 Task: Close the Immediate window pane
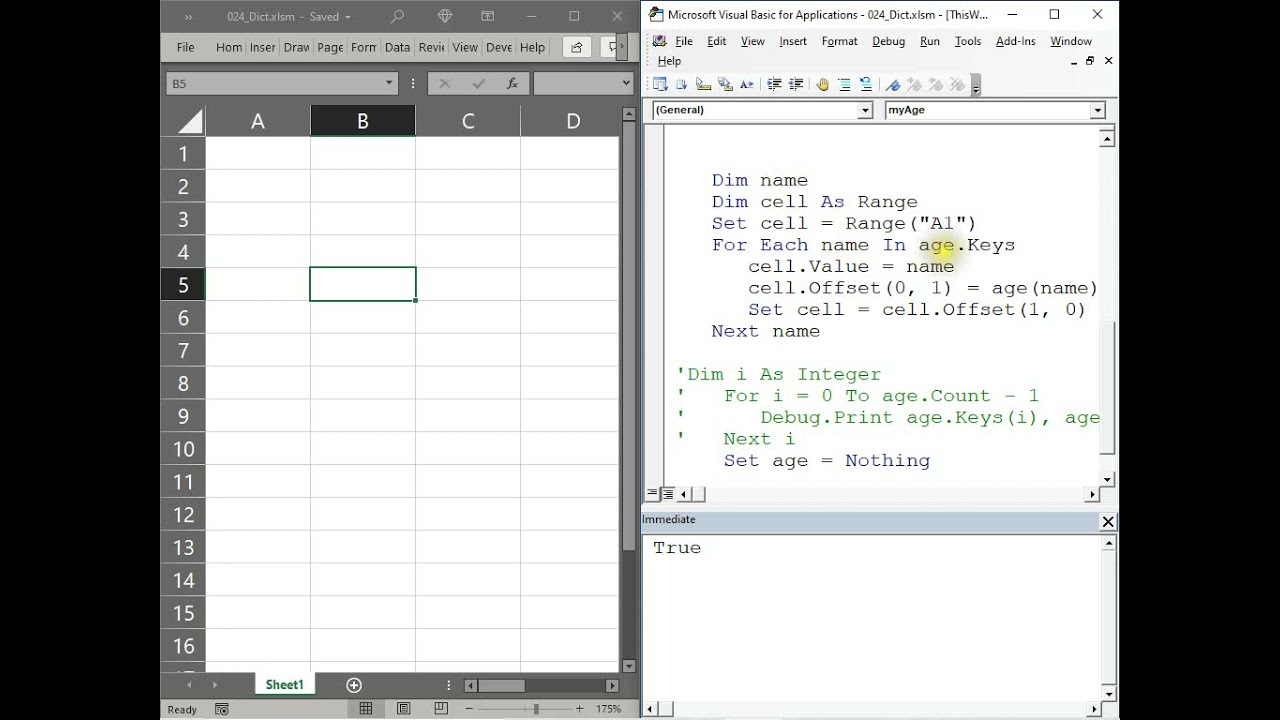pos(1108,522)
